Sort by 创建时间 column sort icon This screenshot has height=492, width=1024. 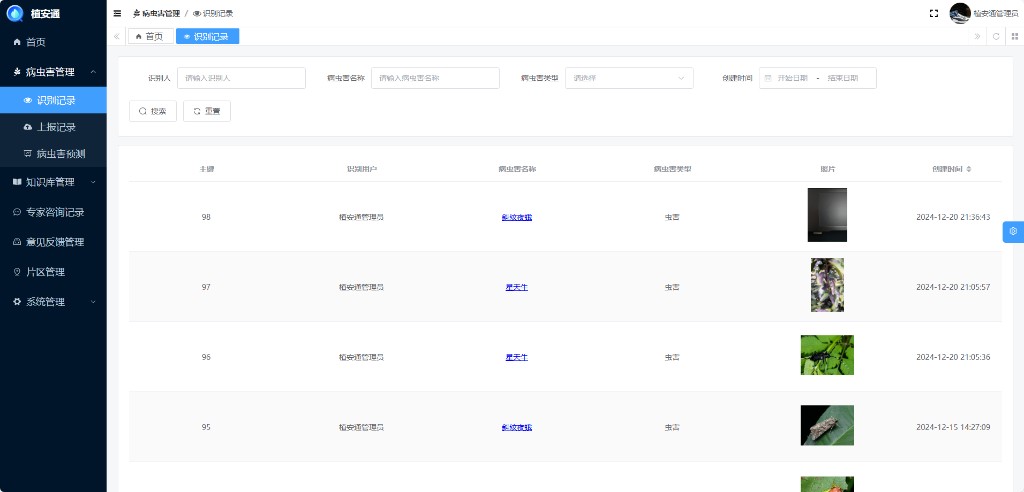969,169
